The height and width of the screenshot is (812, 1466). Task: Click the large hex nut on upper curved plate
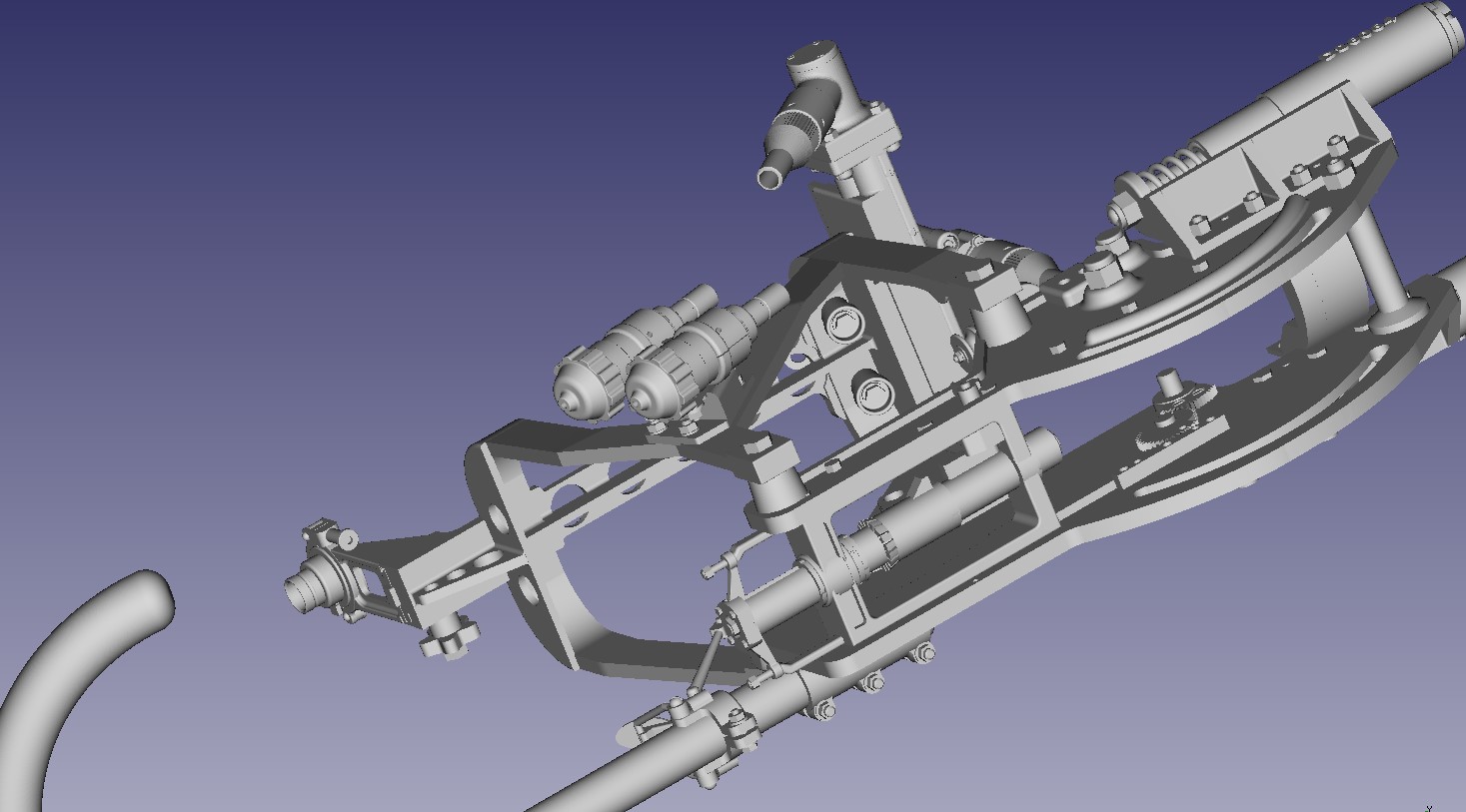pyautogui.click(x=1101, y=268)
